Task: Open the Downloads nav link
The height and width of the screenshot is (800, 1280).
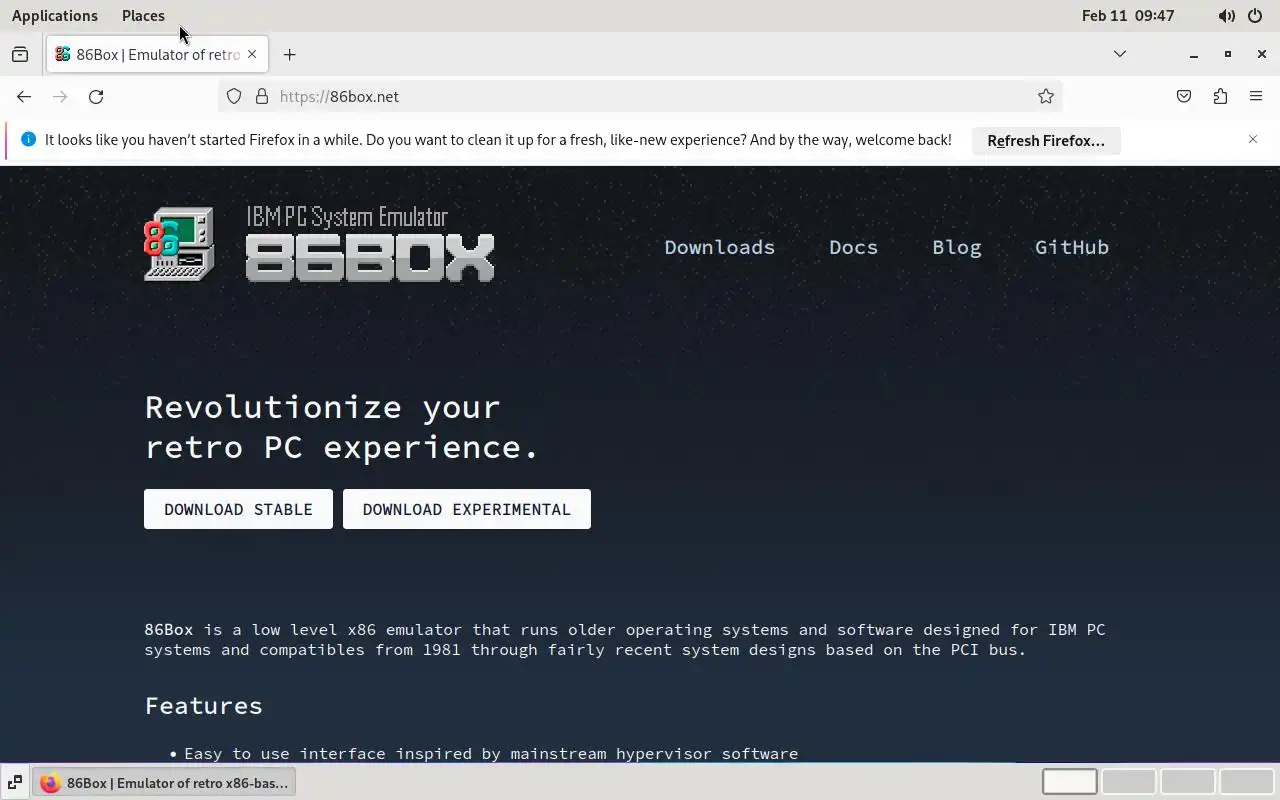Action: point(720,247)
